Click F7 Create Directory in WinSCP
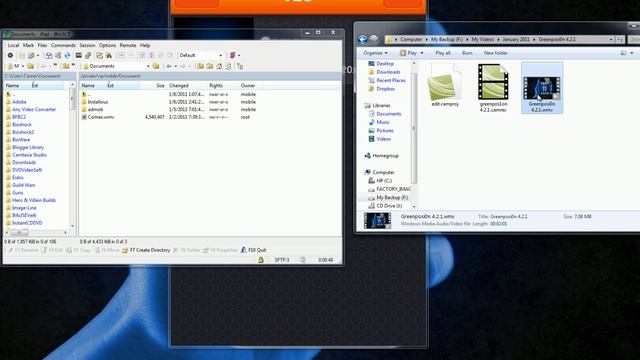This screenshot has width=640, height=360. [x=146, y=250]
